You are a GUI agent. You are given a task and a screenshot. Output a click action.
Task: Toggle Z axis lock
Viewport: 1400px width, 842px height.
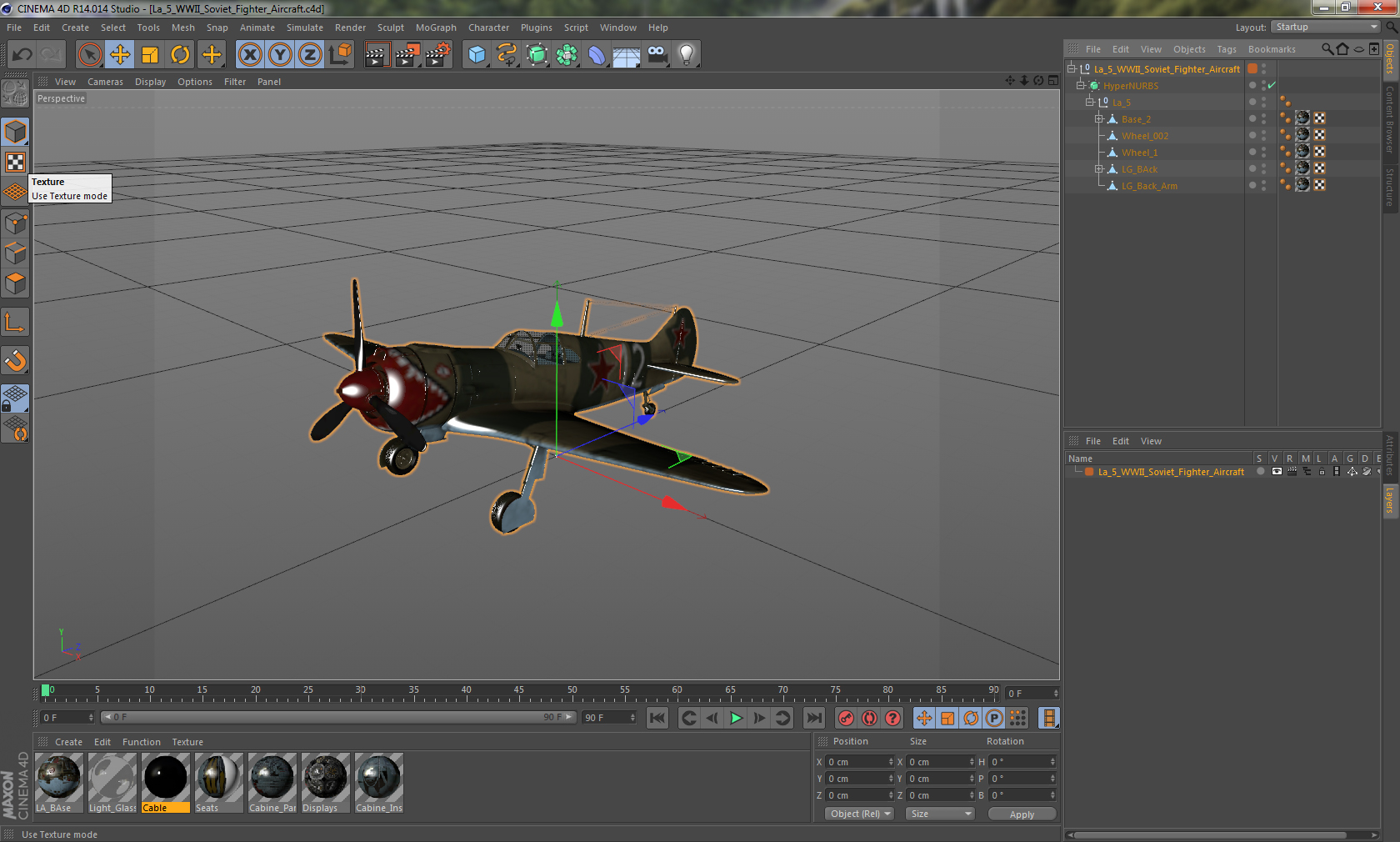point(310,55)
